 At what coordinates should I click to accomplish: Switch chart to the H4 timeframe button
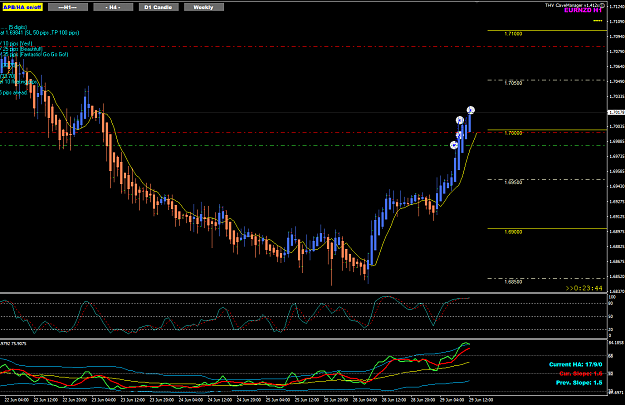coord(113,7)
